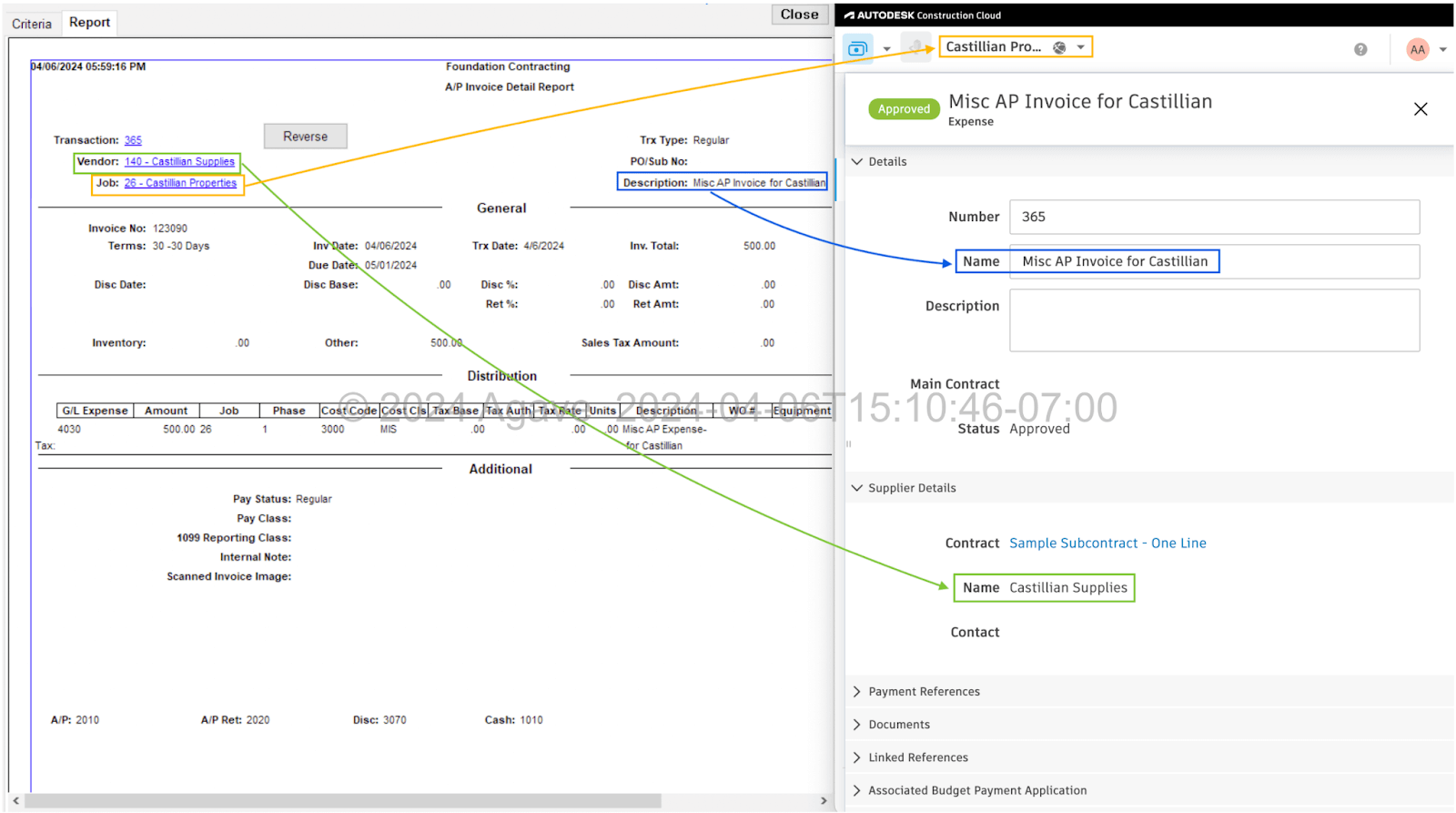Open the user account dropdown arrow
The height and width of the screenshot is (813, 1456).
[x=1443, y=49]
